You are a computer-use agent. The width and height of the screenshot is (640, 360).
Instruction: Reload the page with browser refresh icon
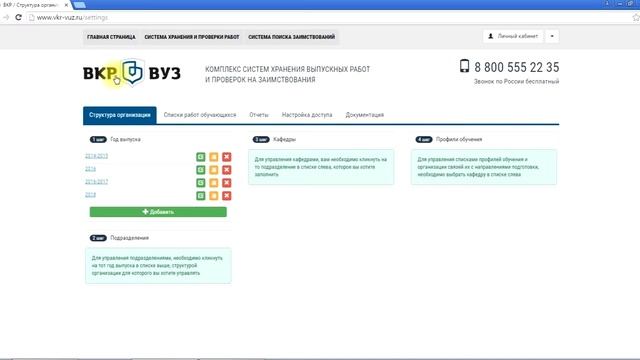click(x=18, y=18)
